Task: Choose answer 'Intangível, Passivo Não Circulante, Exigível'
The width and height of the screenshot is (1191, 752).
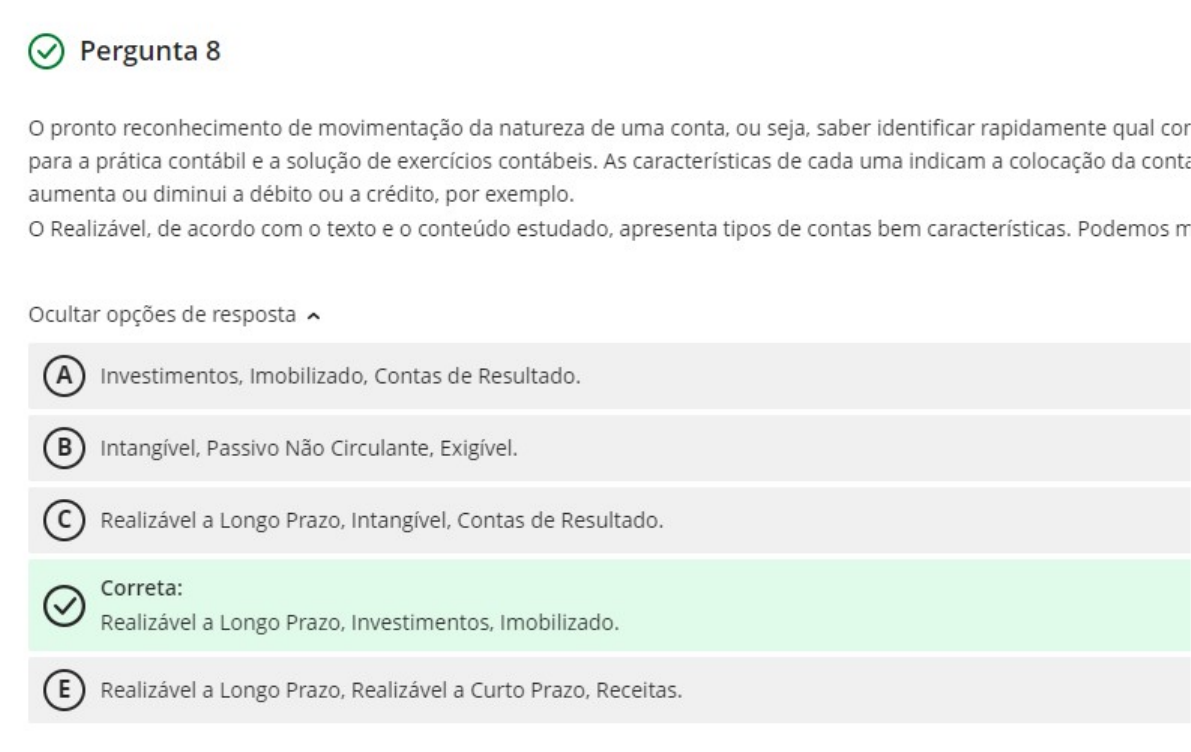Action: click(x=308, y=448)
